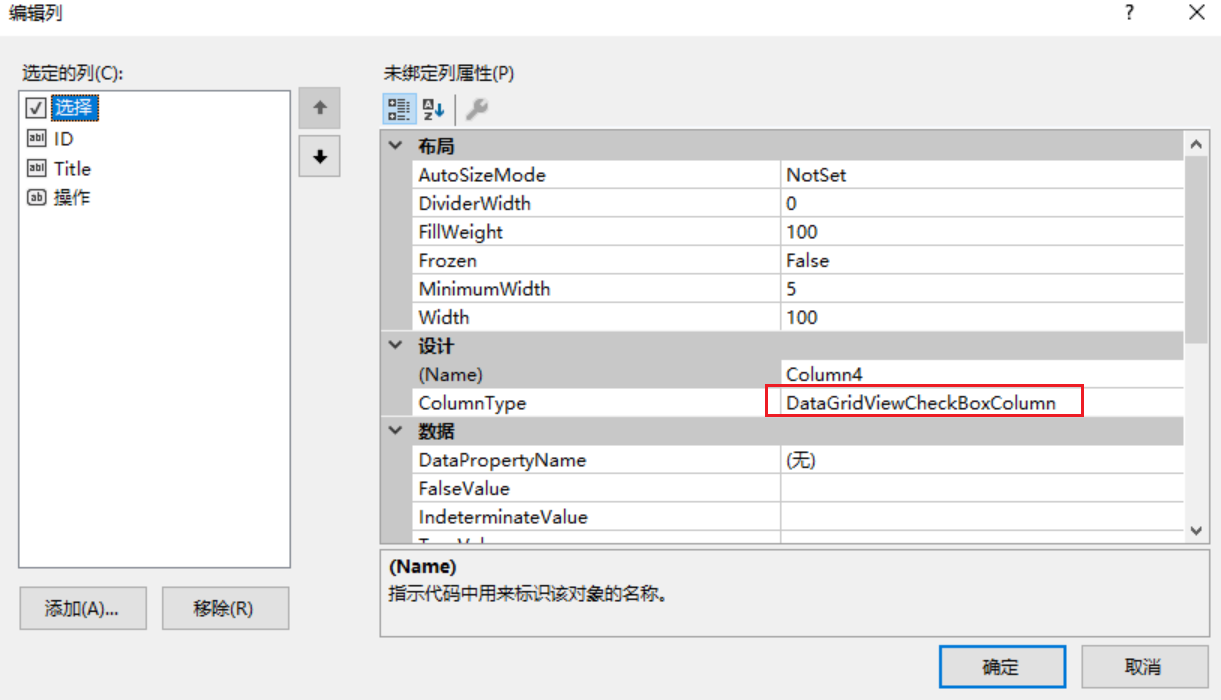Collapse the 数据 property category
This screenshot has width=1221, height=700.
(x=395, y=432)
